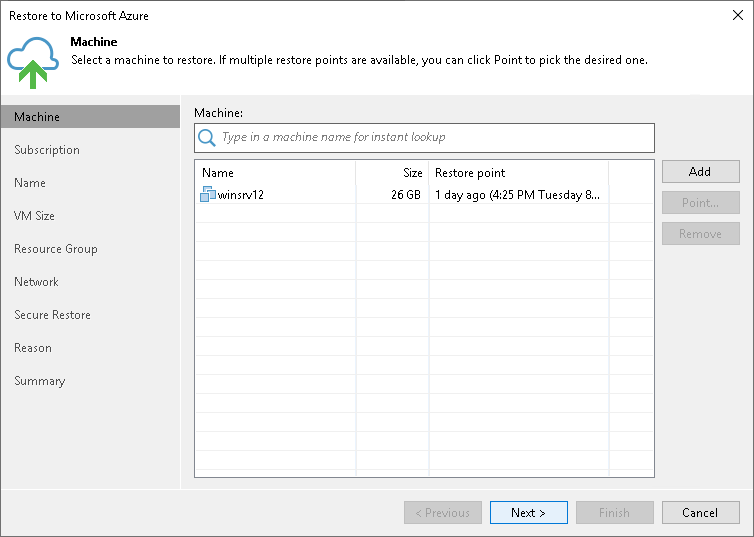Open the Secure Restore wizard step
Screen dimensions: 754x537
point(52,315)
